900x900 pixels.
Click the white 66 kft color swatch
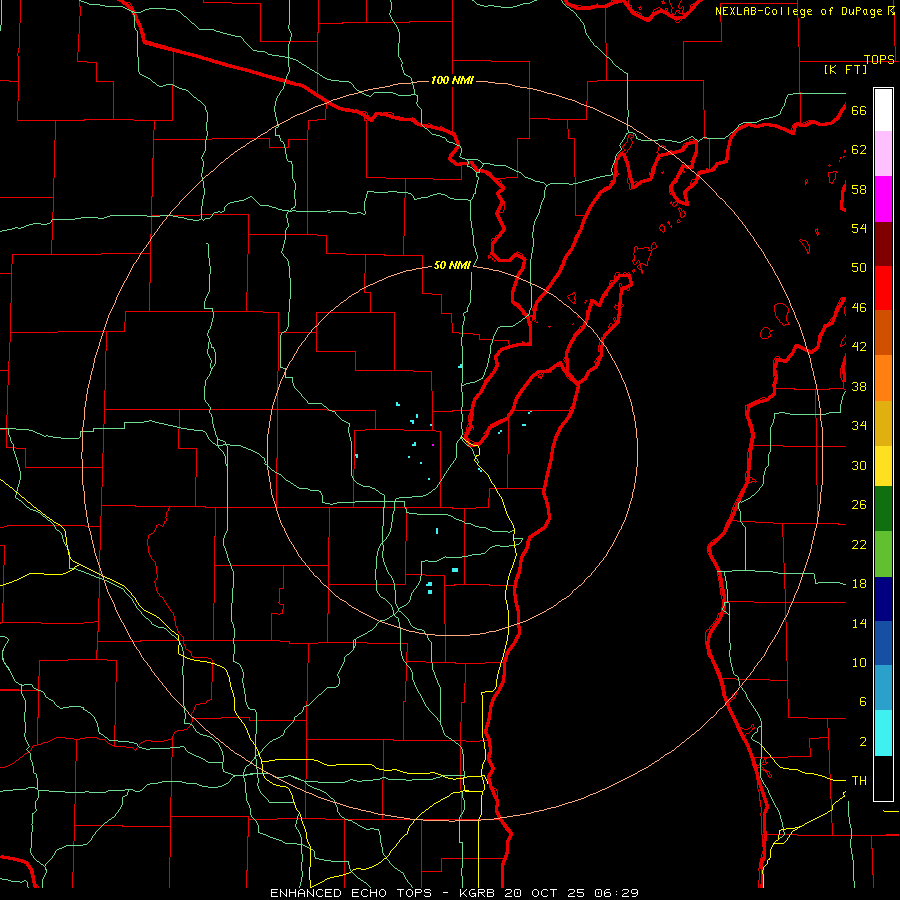[x=883, y=110]
